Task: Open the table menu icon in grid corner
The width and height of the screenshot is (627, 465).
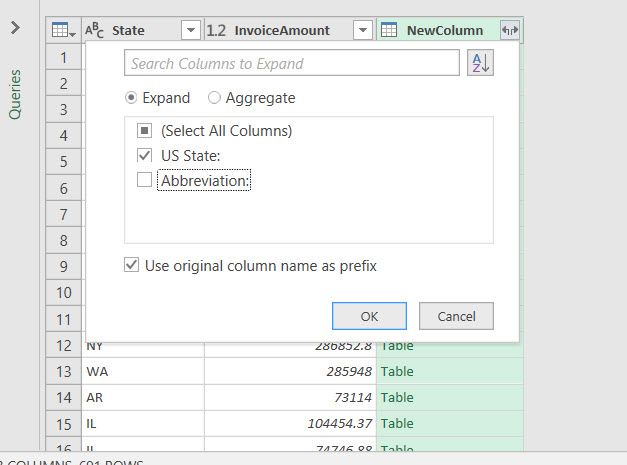Action: tap(63, 31)
